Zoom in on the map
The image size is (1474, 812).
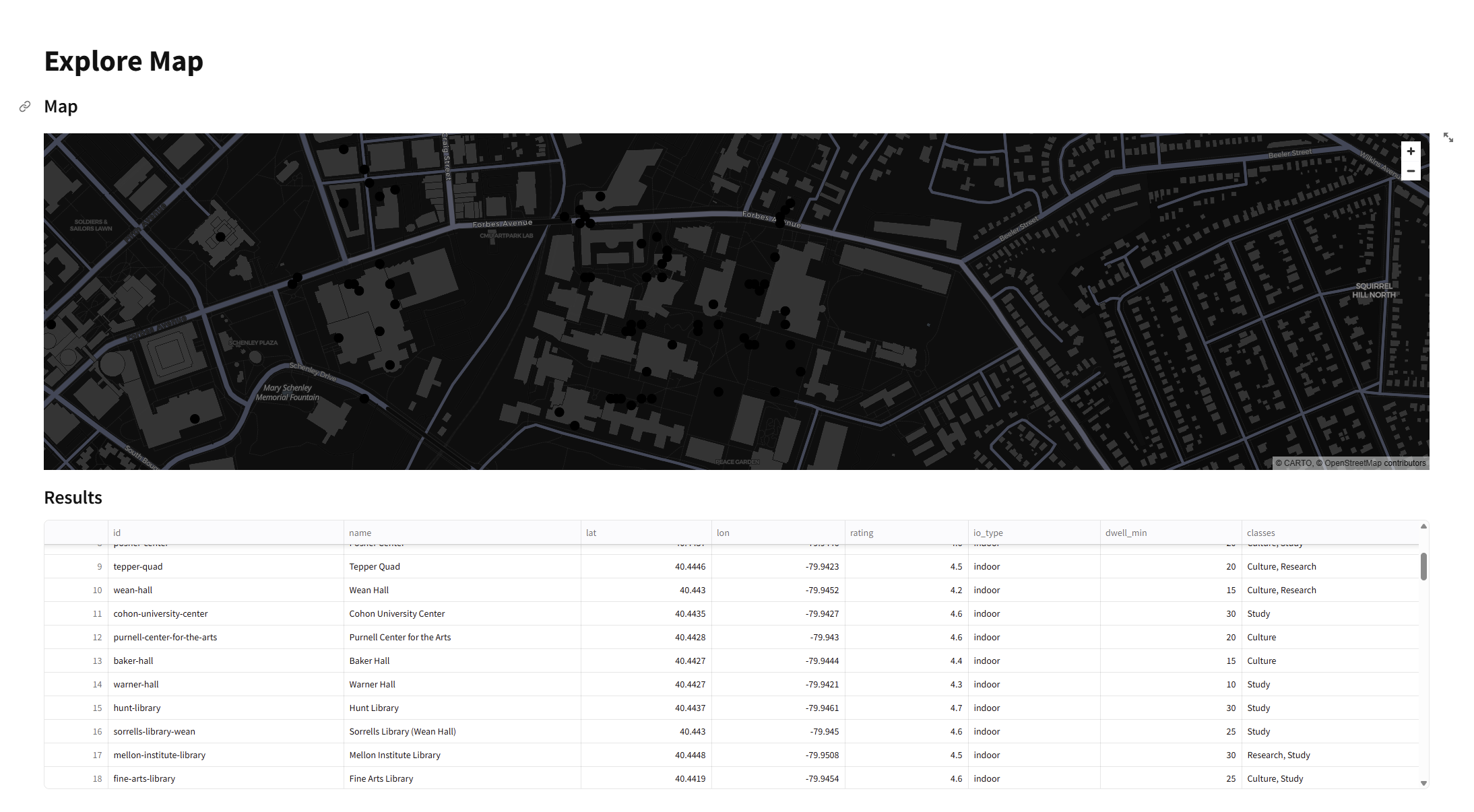tap(1411, 151)
